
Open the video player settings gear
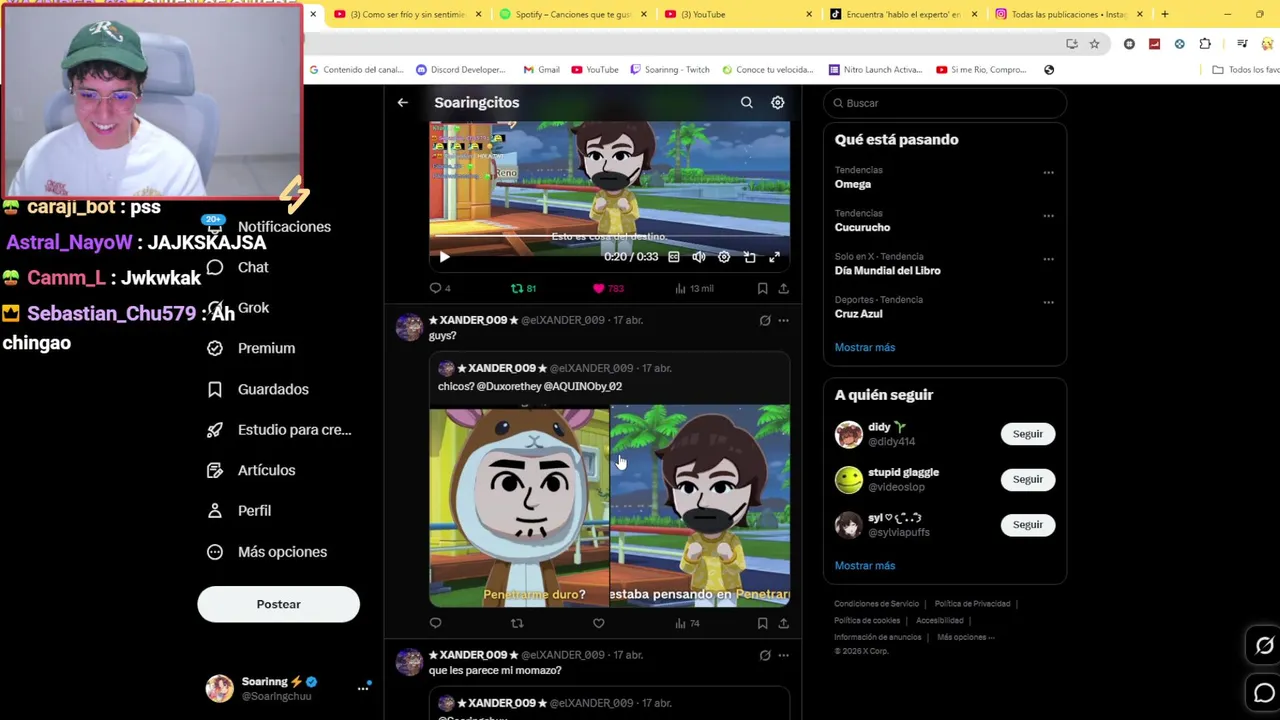coord(724,257)
